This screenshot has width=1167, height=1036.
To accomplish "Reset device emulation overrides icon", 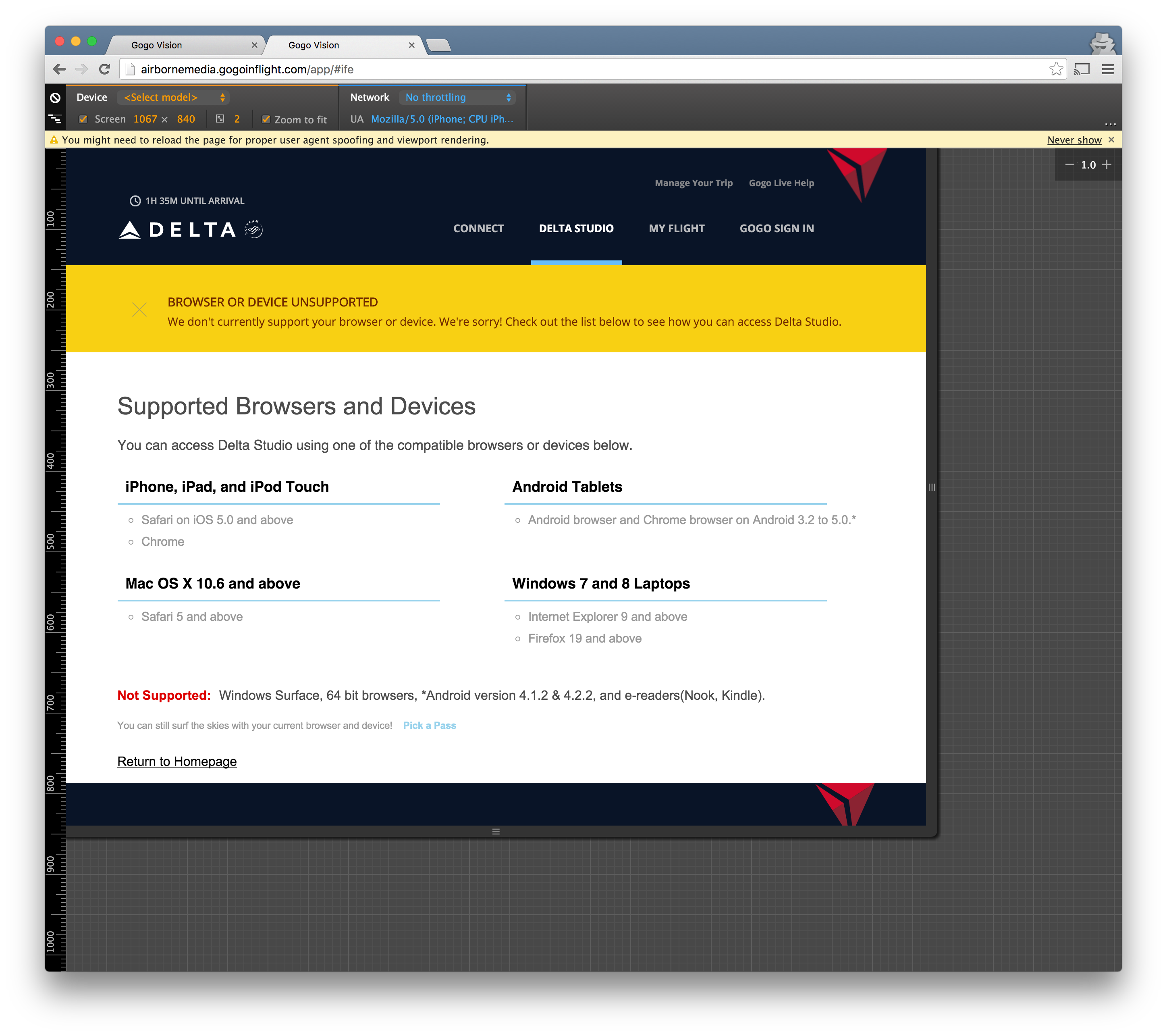I will pyautogui.click(x=55, y=98).
